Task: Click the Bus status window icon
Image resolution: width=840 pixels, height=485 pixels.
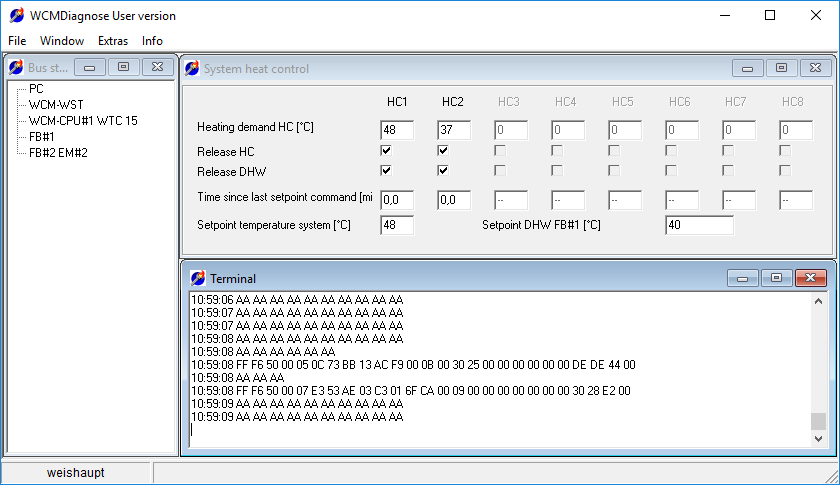Action: (16, 67)
